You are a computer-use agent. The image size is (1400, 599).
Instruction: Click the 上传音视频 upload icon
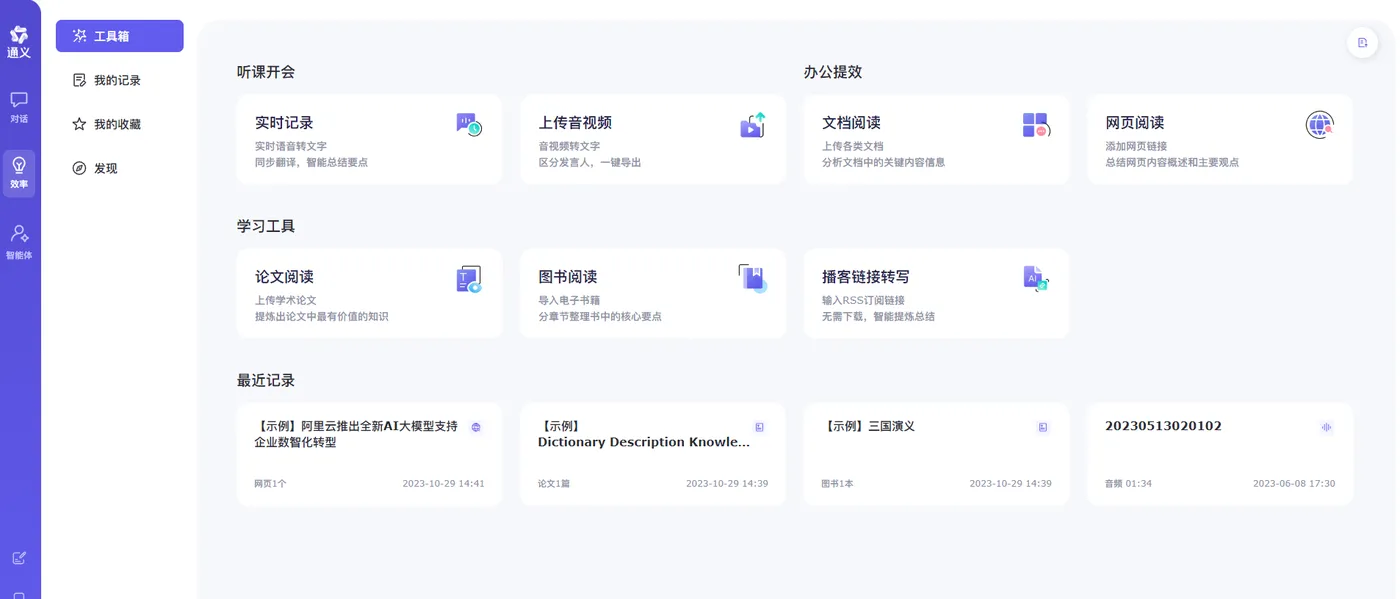click(752, 125)
